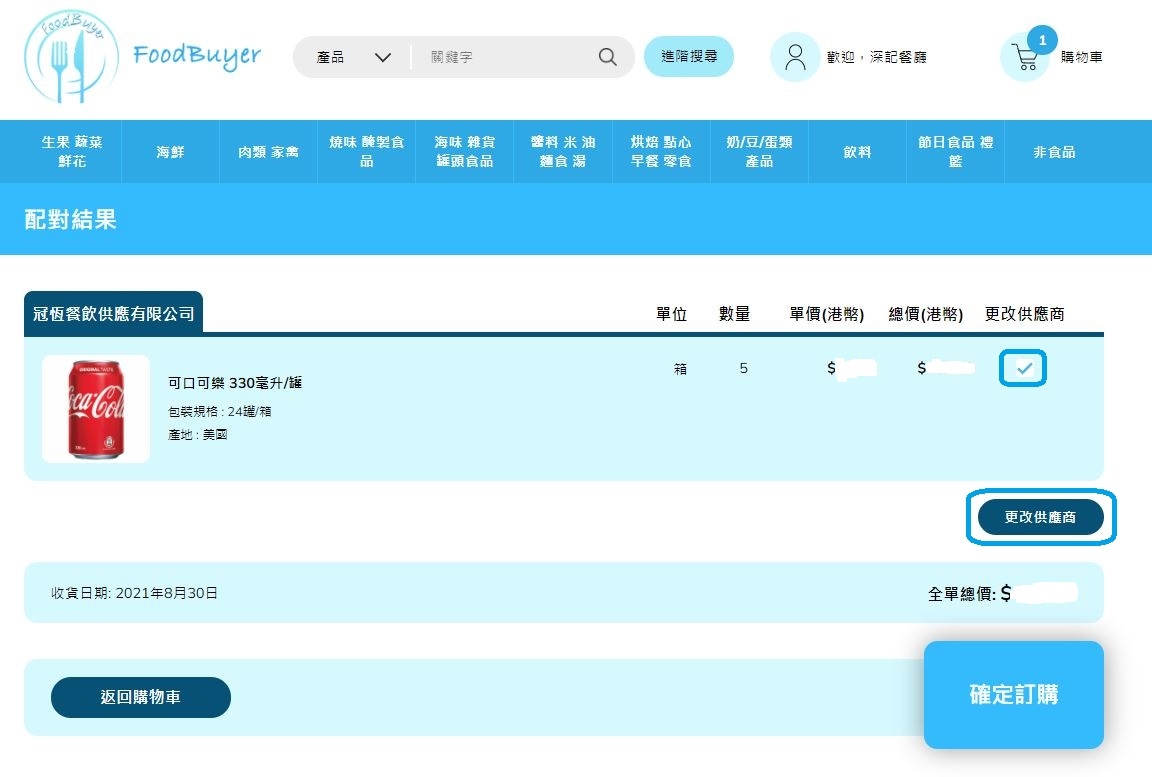Click the FoodBuyer fork and knife logo
Viewport: 1152px width, 777px height.
71,57
